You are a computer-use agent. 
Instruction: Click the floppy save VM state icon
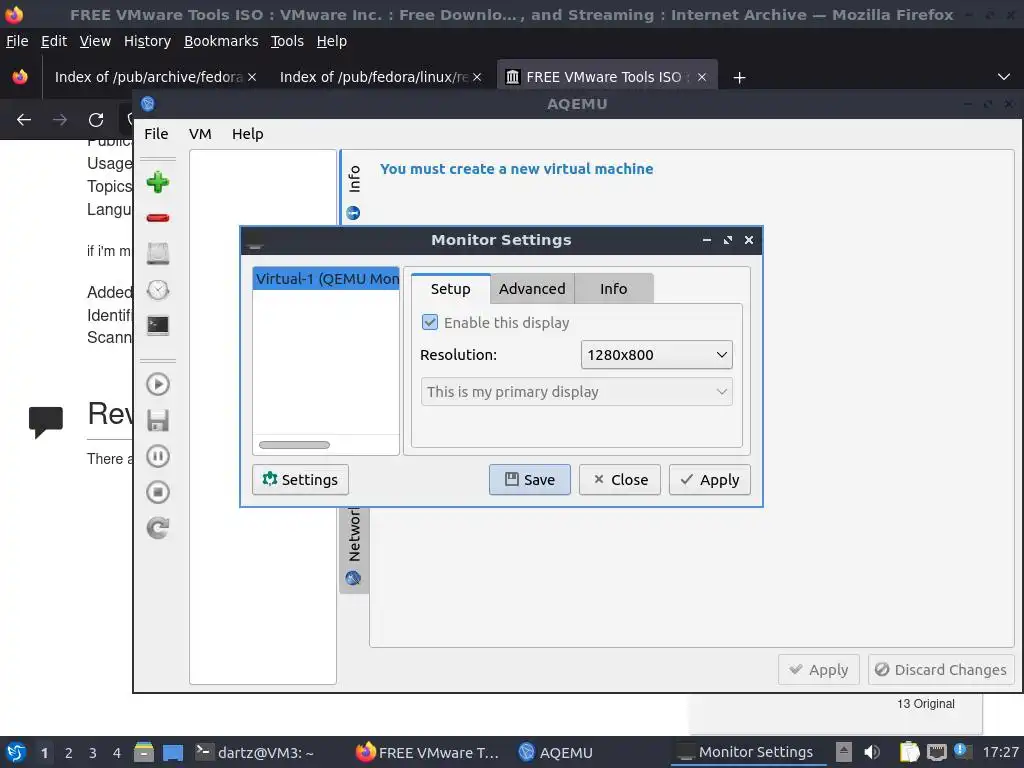tap(157, 420)
